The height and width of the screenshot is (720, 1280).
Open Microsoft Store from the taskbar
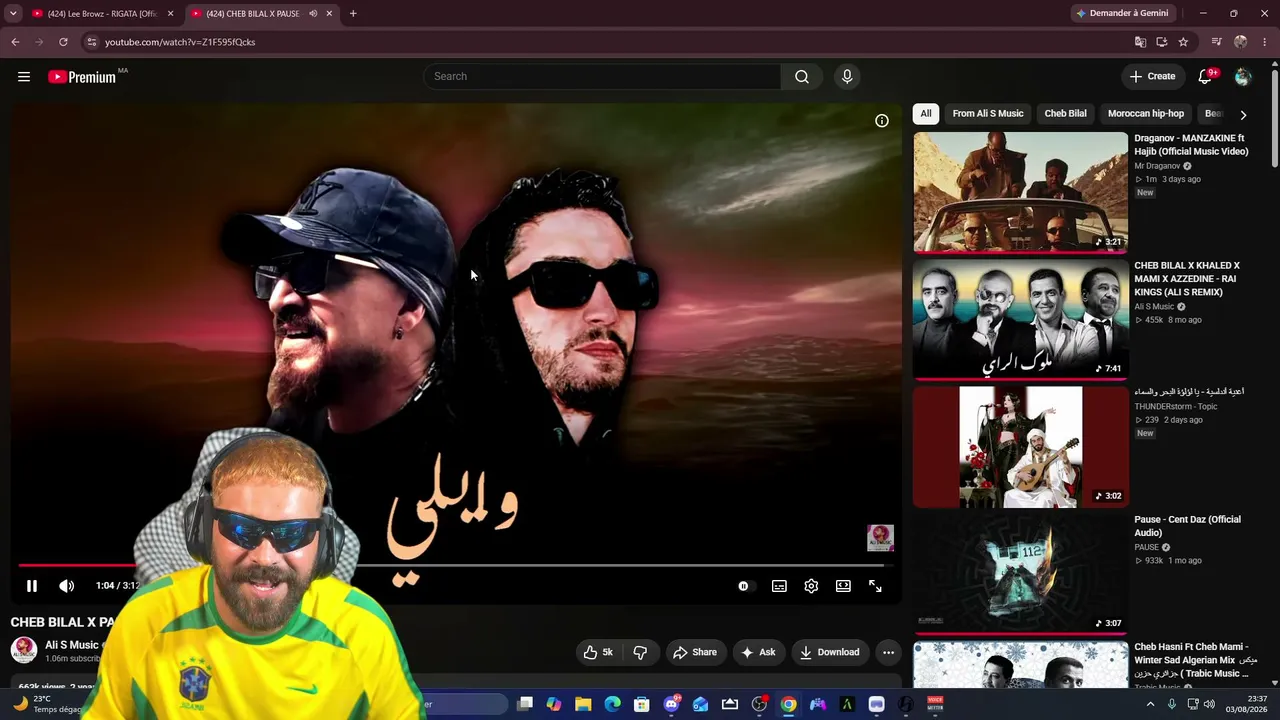coord(642,704)
